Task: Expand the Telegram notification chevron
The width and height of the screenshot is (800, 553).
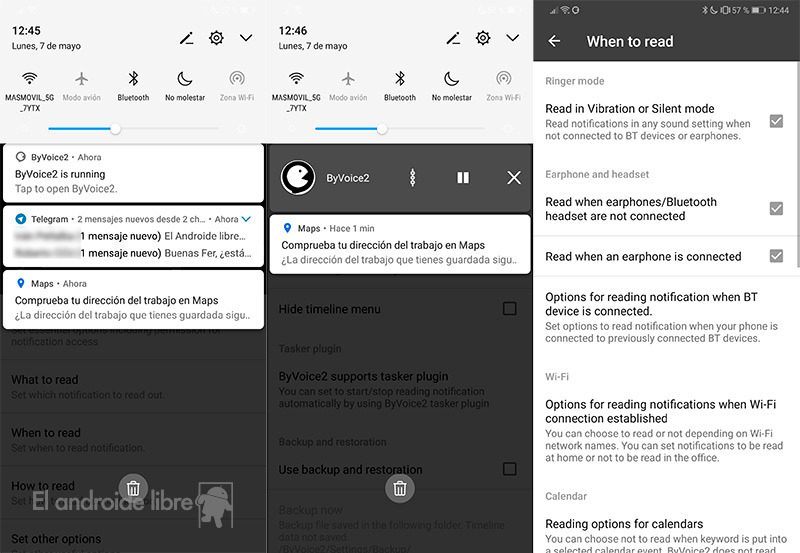Action: click(247, 219)
